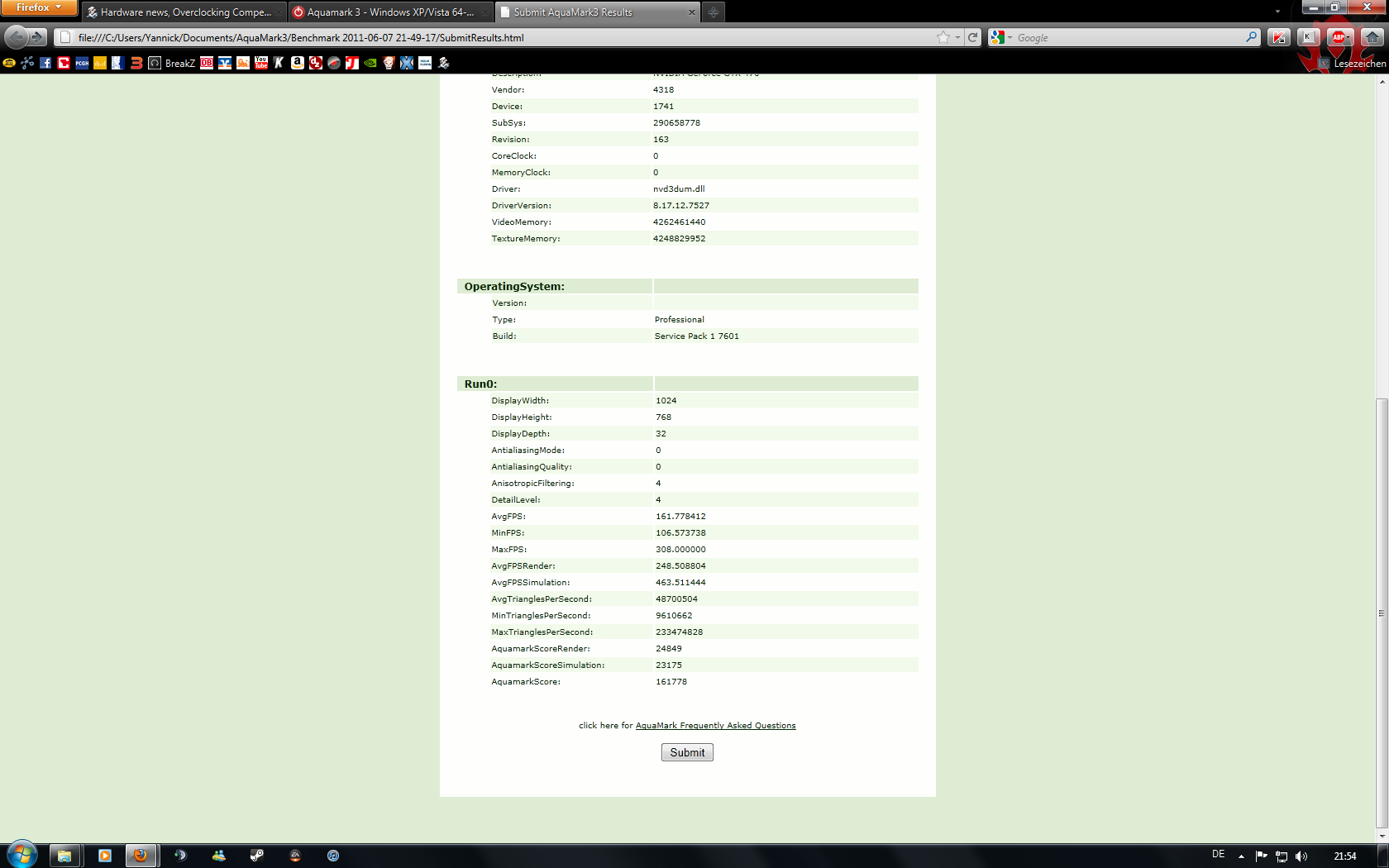
Task: Select the AvgFPS value 161.778412
Action: tap(680, 517)
